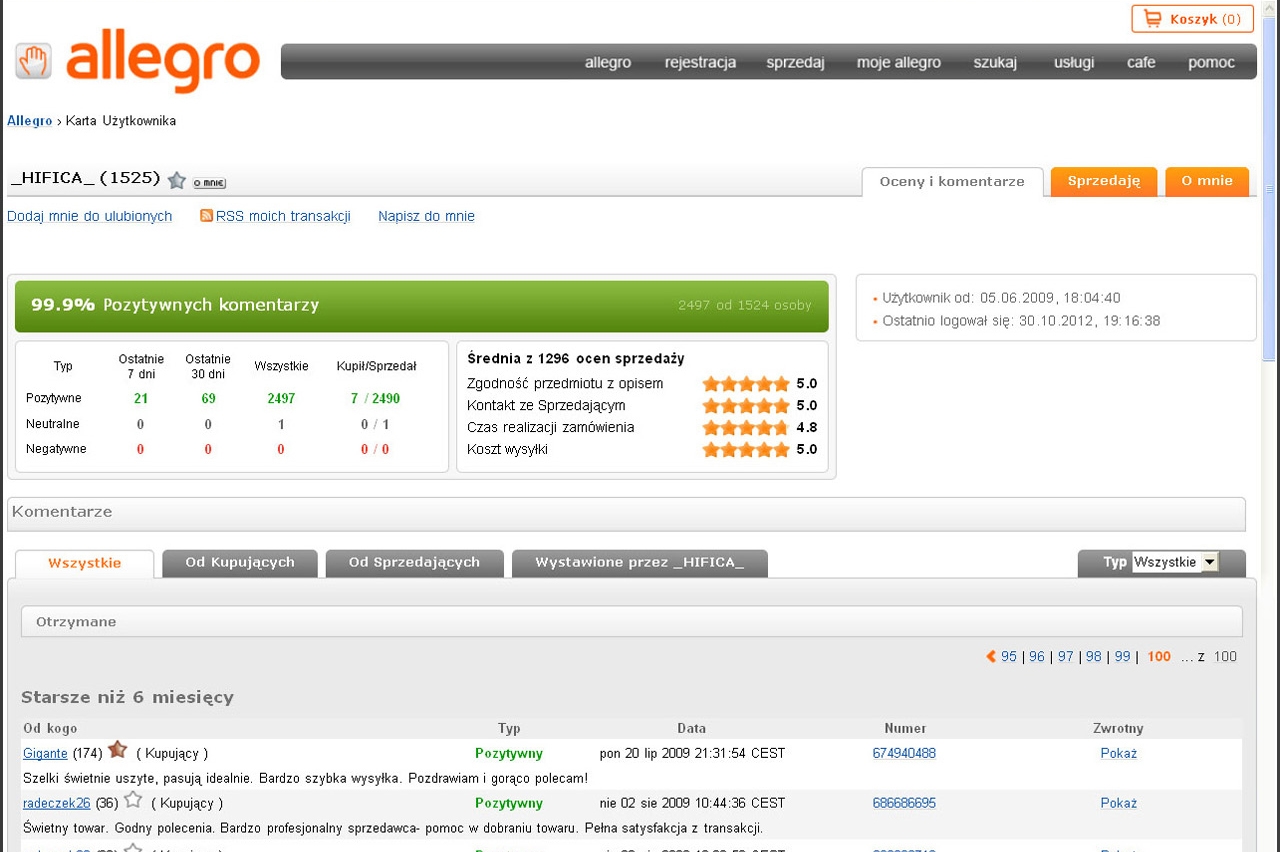The width and height of the screenshot is (1280, 852).
Task: Go to comments page 99
Action: tap(1123, 657)
